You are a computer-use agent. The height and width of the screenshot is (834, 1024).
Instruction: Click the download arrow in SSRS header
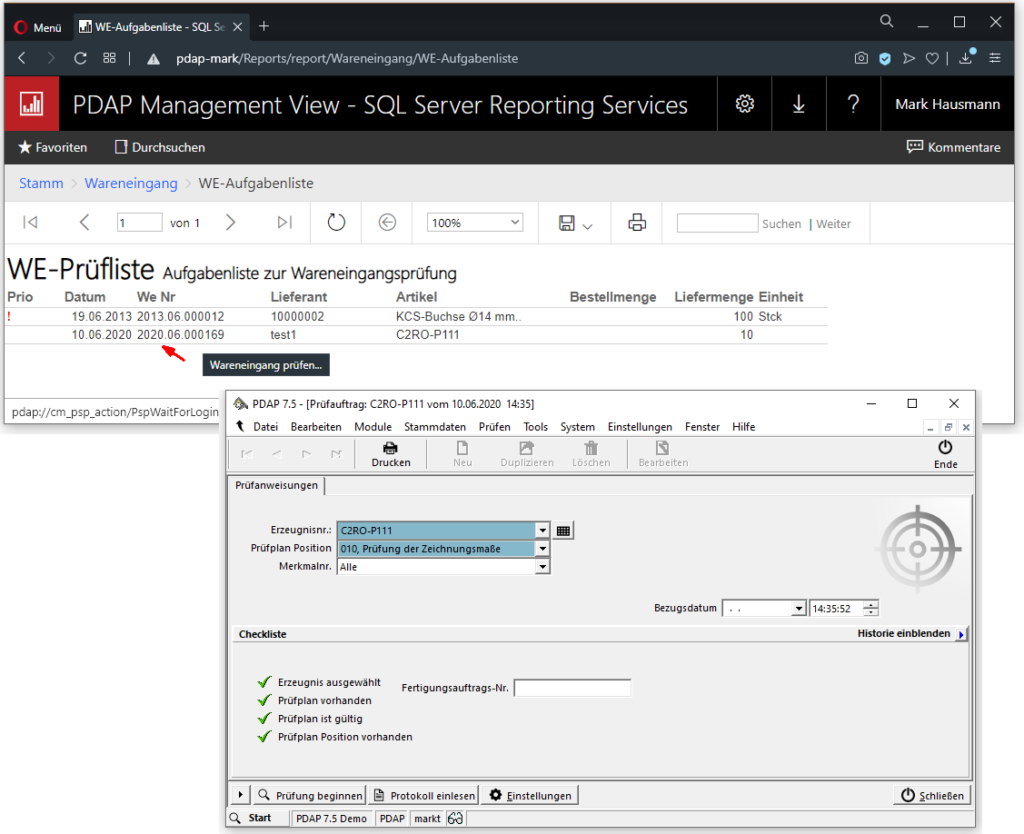pos(799,104)
